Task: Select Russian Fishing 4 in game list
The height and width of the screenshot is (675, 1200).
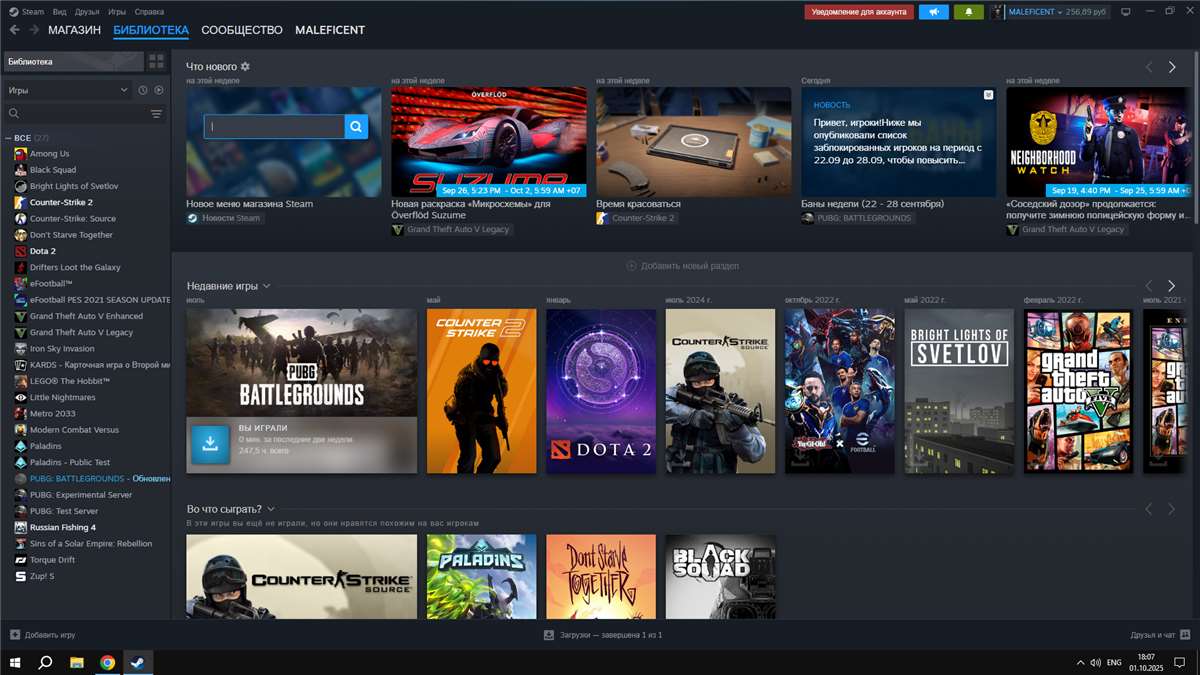Action: pyautogui.click(x=62, y=527)
